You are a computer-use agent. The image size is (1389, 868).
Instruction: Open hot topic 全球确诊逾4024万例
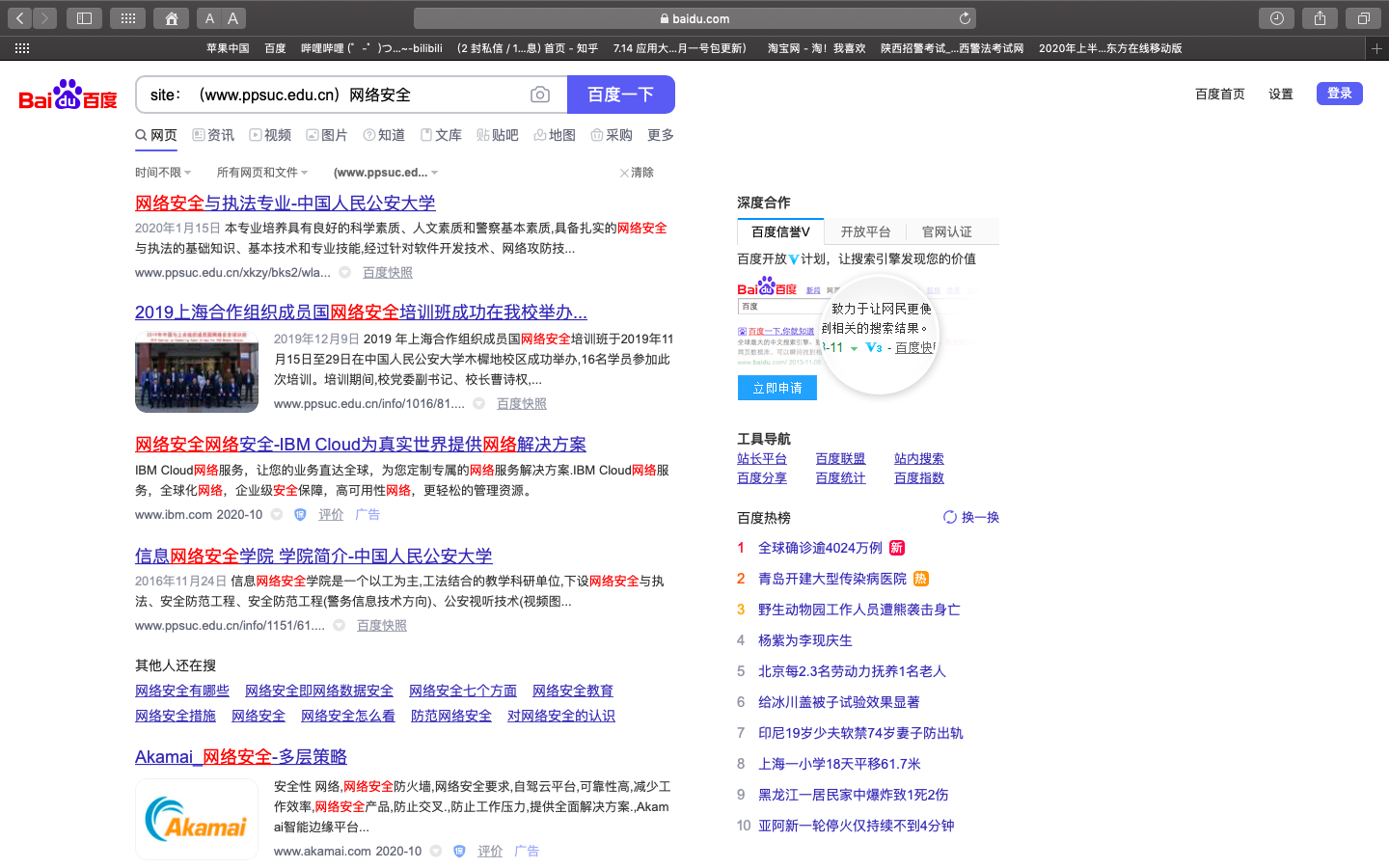pyautogui.click(x=820, y=548)
